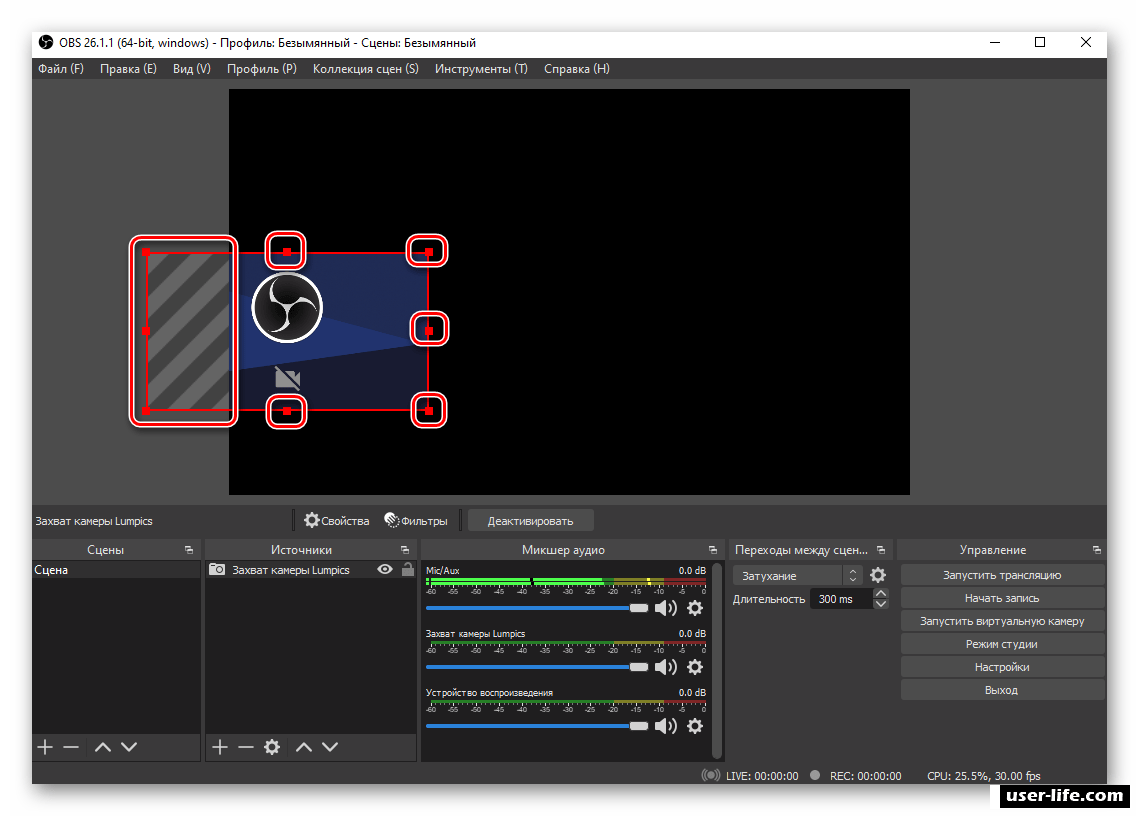The width and height of the screenshot is (1139, 816).
Task: Adjust Устройство воспроизведения volume slider
Action: (537, 726)
